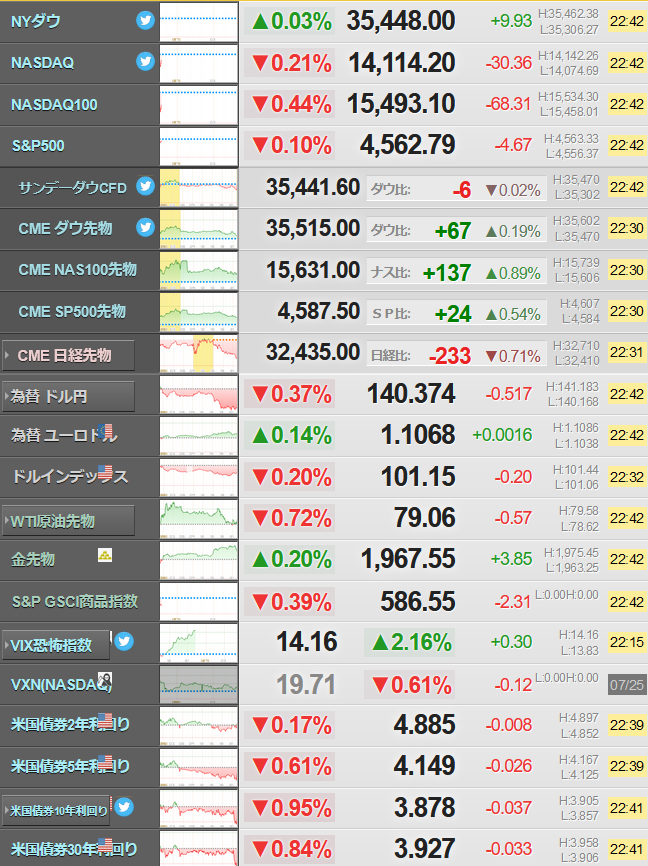
Task: Click the Twitter icon beside 米国債券10年利回り
Action: point(124,807)
